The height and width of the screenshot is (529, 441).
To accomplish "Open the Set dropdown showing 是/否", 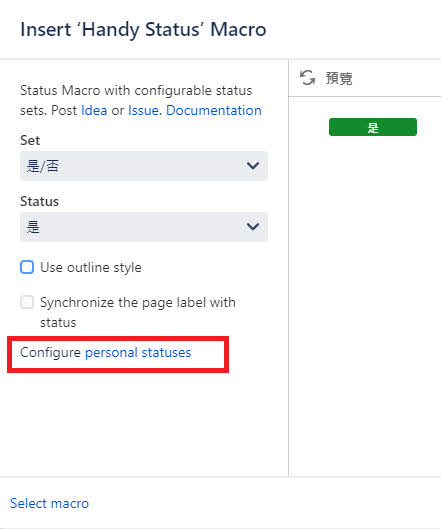I will click(144, 166).
